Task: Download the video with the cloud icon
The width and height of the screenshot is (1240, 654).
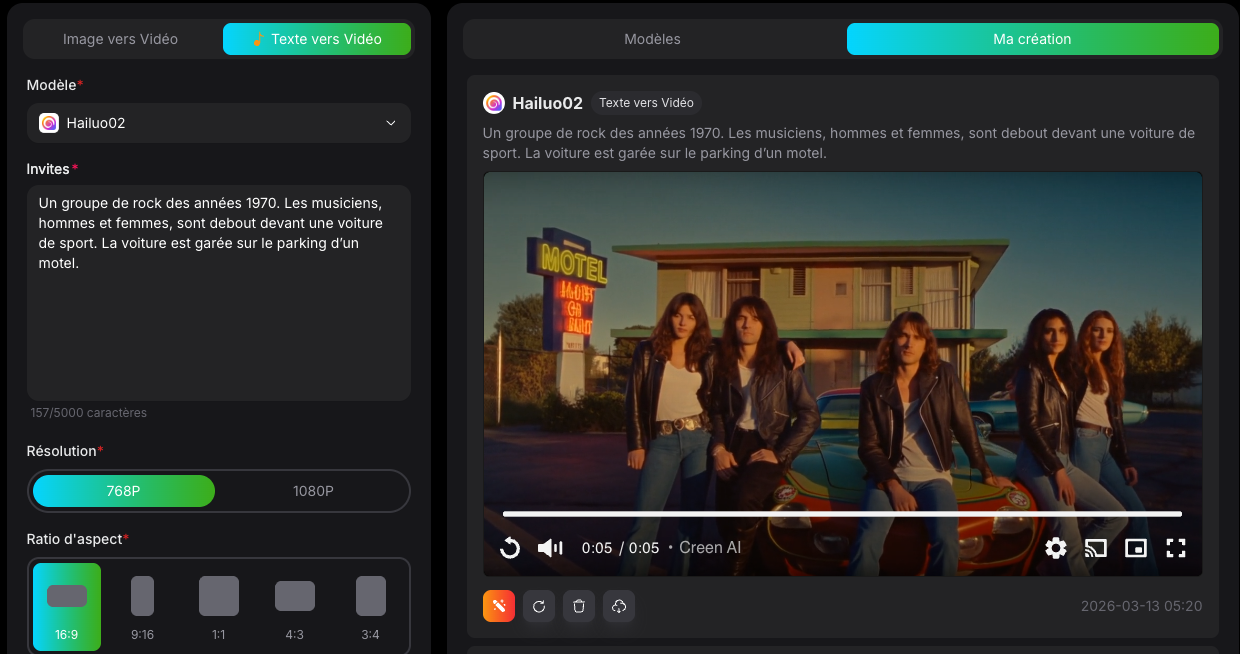Action: pyautogui.click(x=619, y=606)
